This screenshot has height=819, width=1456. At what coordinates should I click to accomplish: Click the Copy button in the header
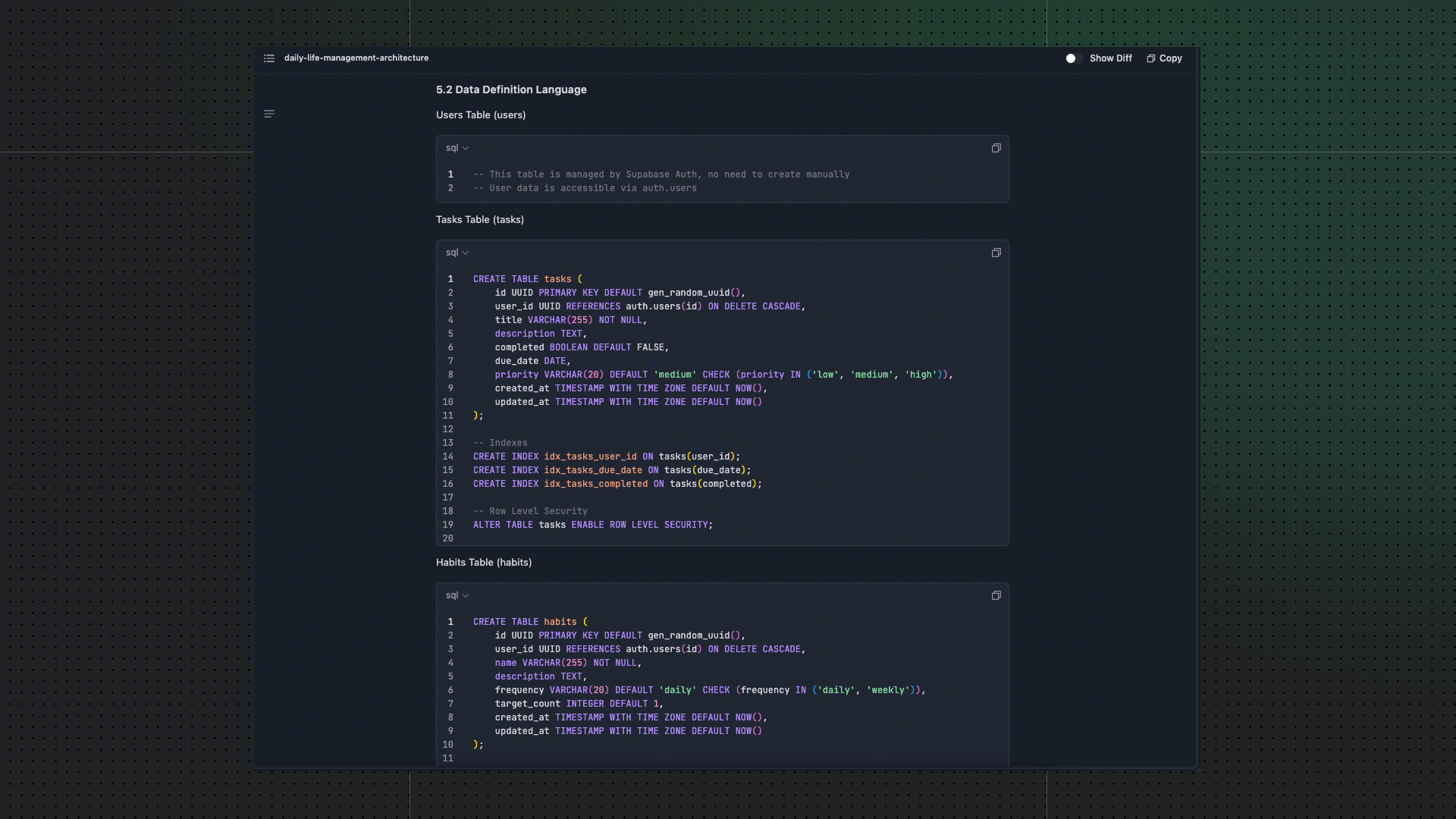1164,58
